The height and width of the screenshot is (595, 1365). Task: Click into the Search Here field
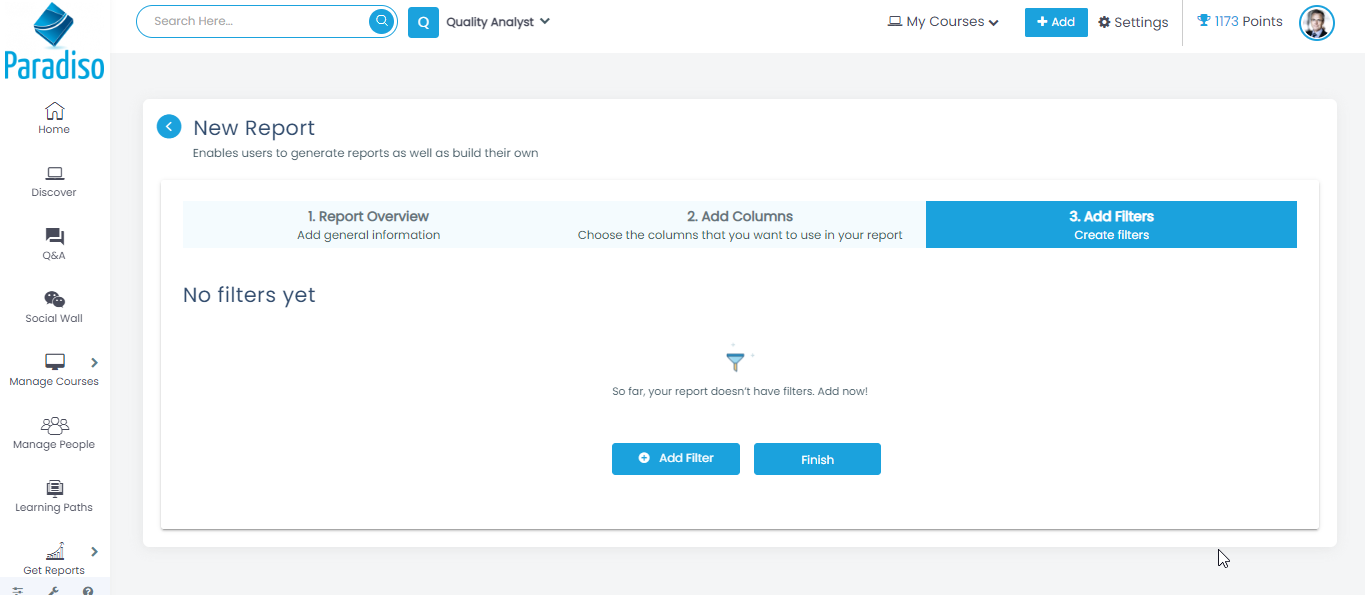click(x=255, y=21)
